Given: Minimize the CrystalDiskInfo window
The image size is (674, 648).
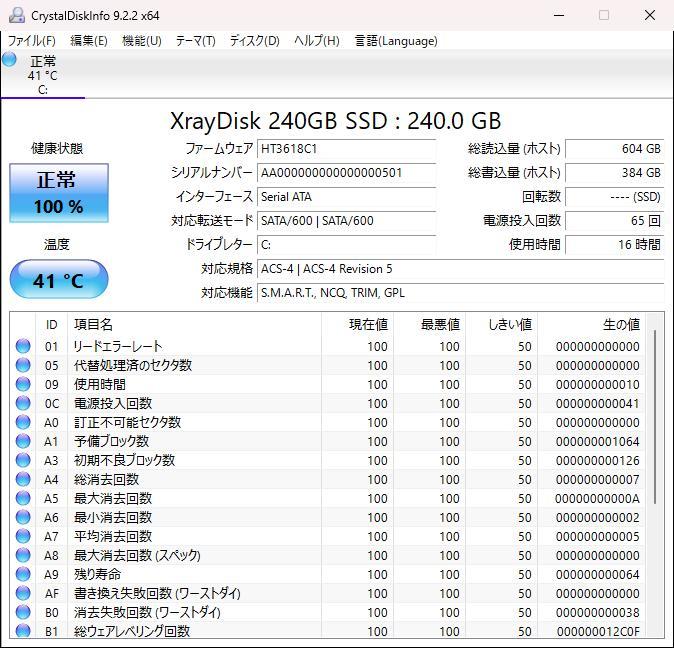Looking at the screenshot, I should coord(559,15).
